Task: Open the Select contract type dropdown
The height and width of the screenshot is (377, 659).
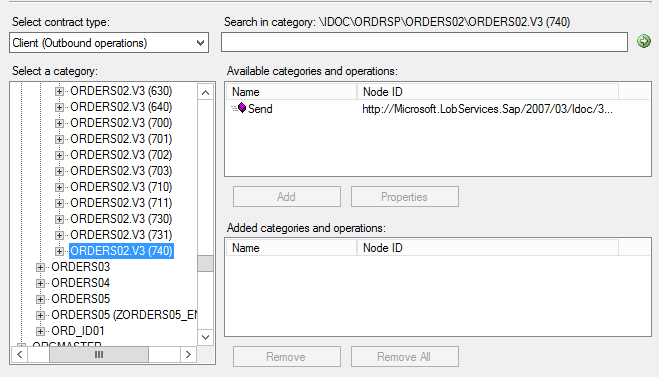Action: coord(109,43)
